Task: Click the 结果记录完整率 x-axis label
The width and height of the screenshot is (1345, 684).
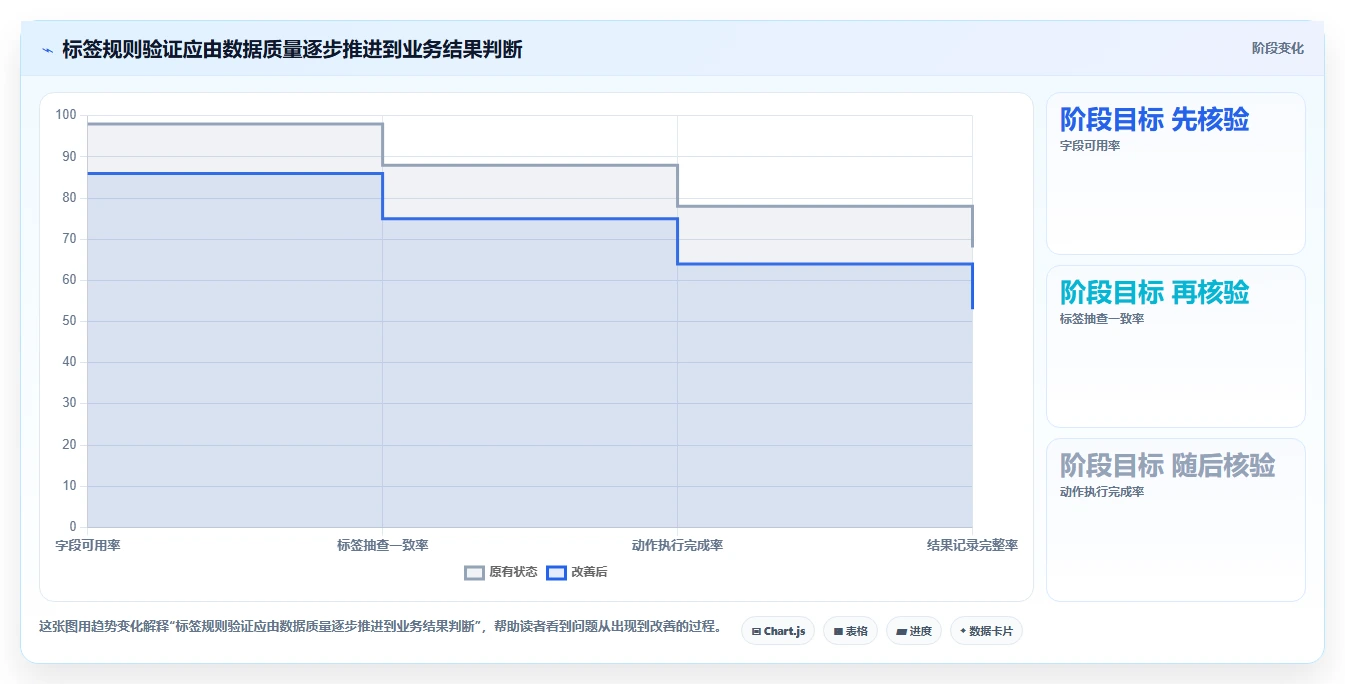Action: pyautogui.click(x=972, y=545)
